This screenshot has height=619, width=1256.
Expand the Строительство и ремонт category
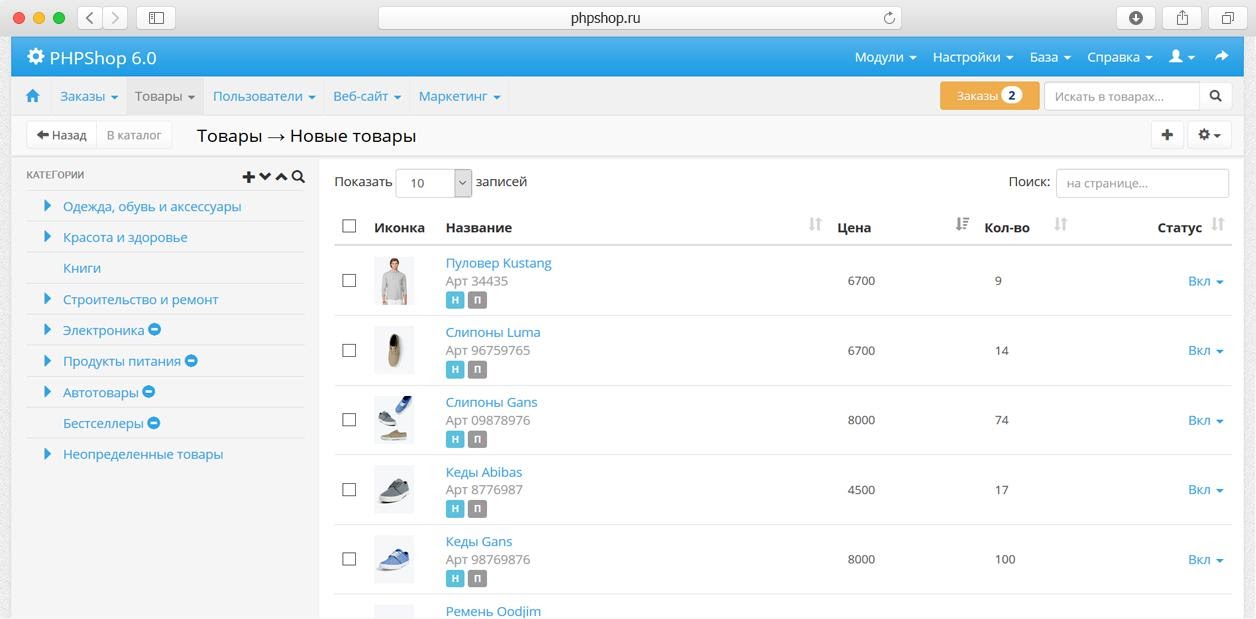[x=47, y=299]
